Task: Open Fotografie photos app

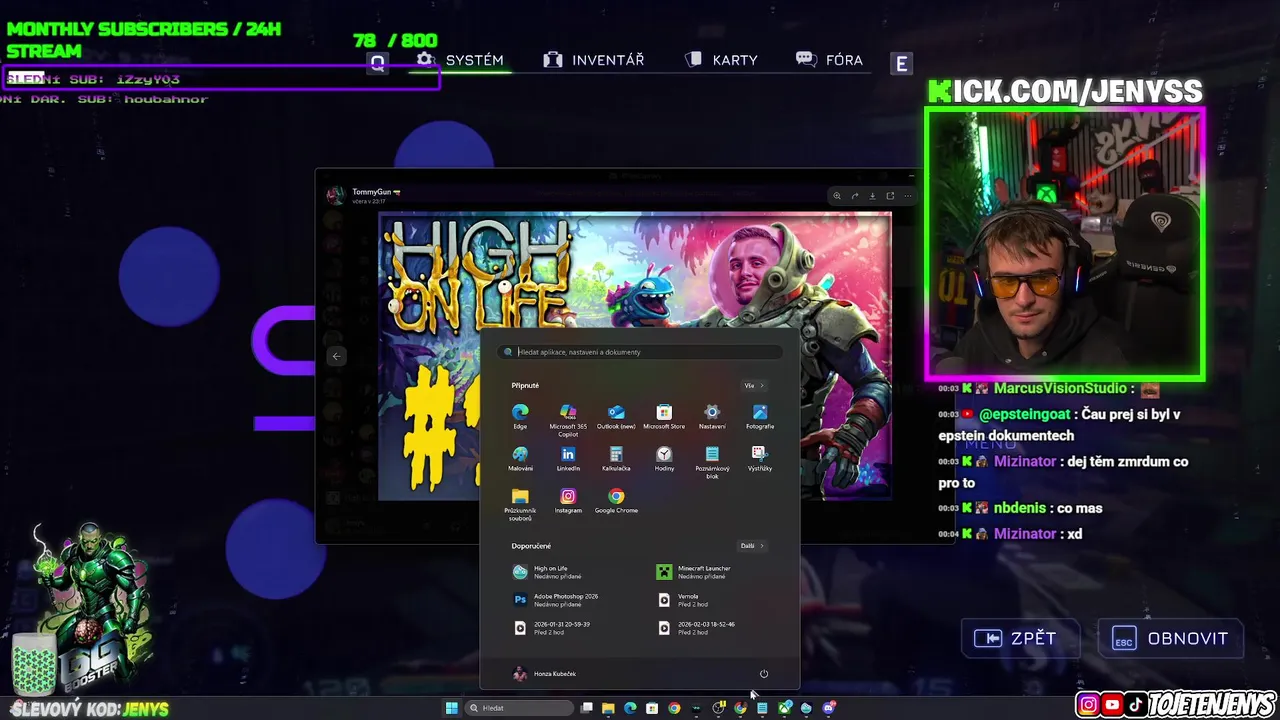Action: point(760,417)
